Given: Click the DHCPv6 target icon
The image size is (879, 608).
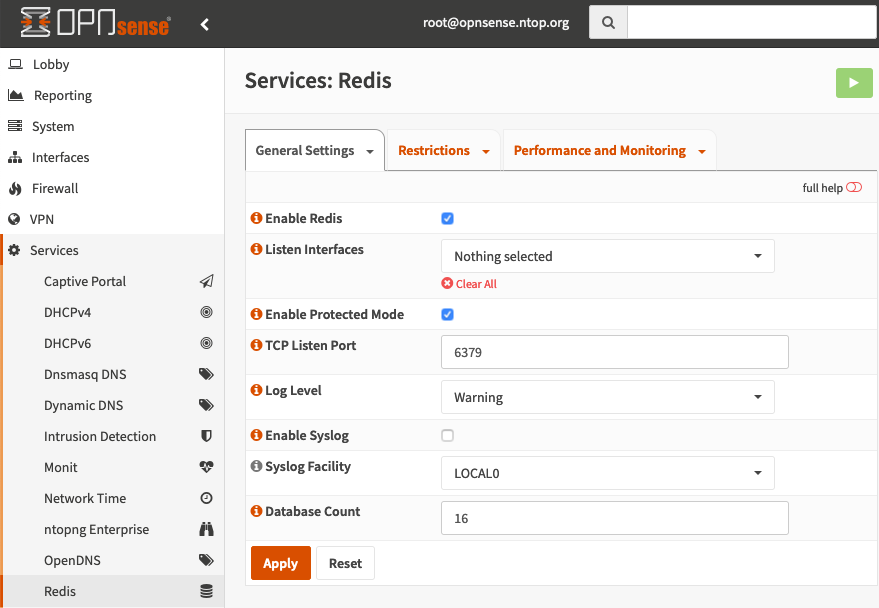Looking at the screenshot, I should (206, 343).
